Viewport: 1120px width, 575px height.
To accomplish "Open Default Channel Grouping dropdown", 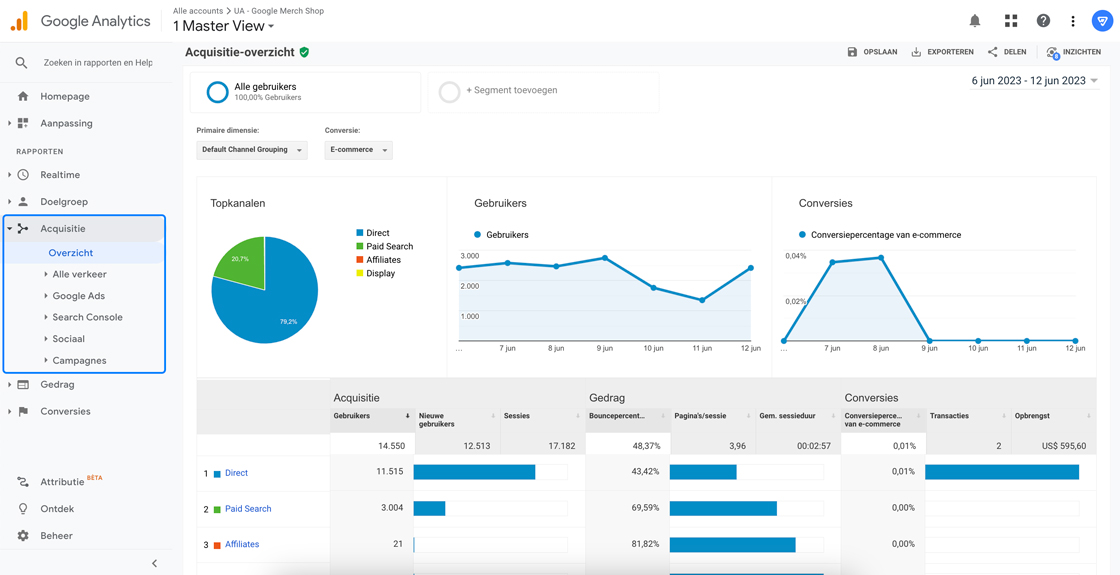I will point(252,150).
